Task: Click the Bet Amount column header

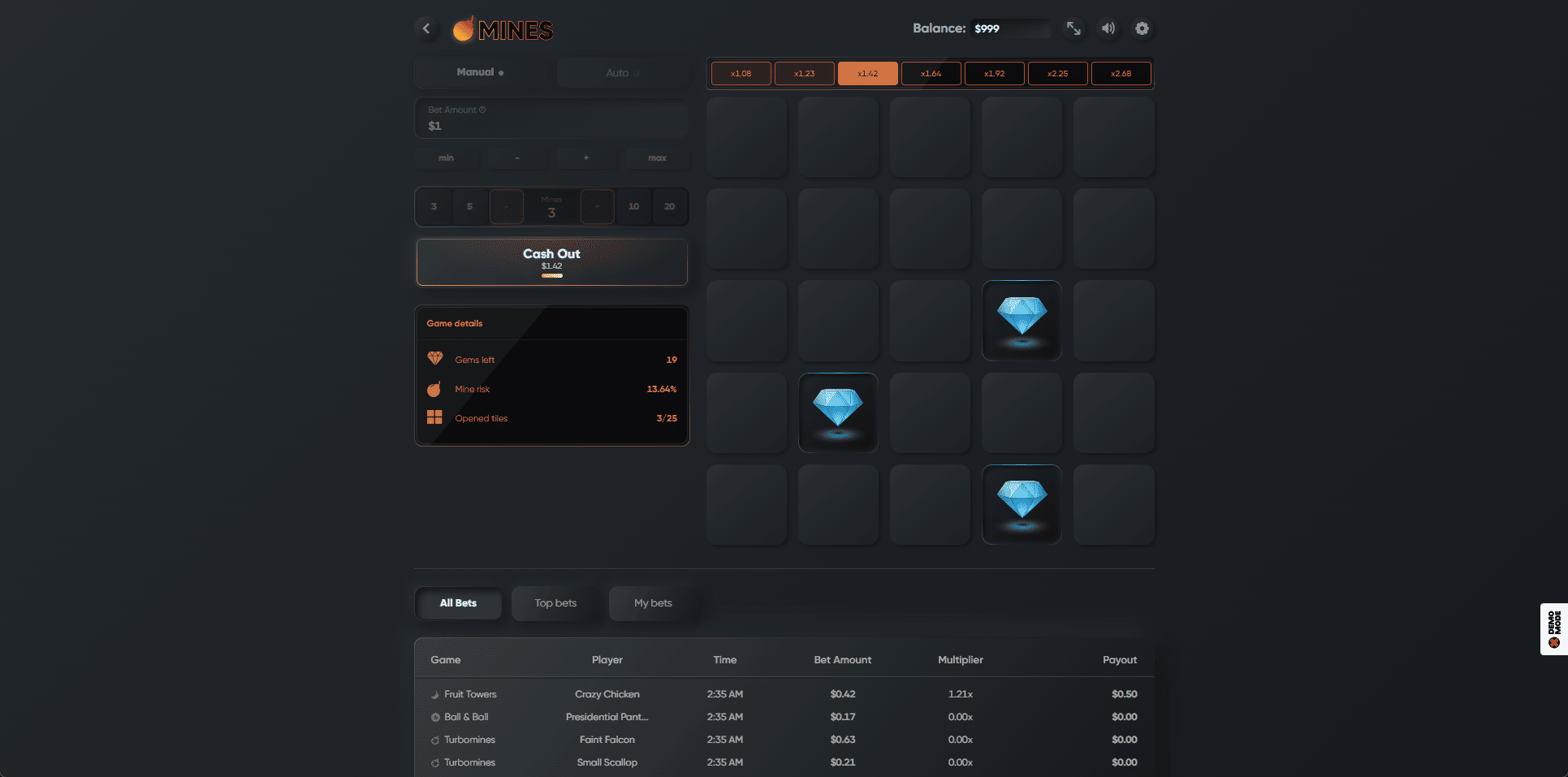Action: [843, 660]
